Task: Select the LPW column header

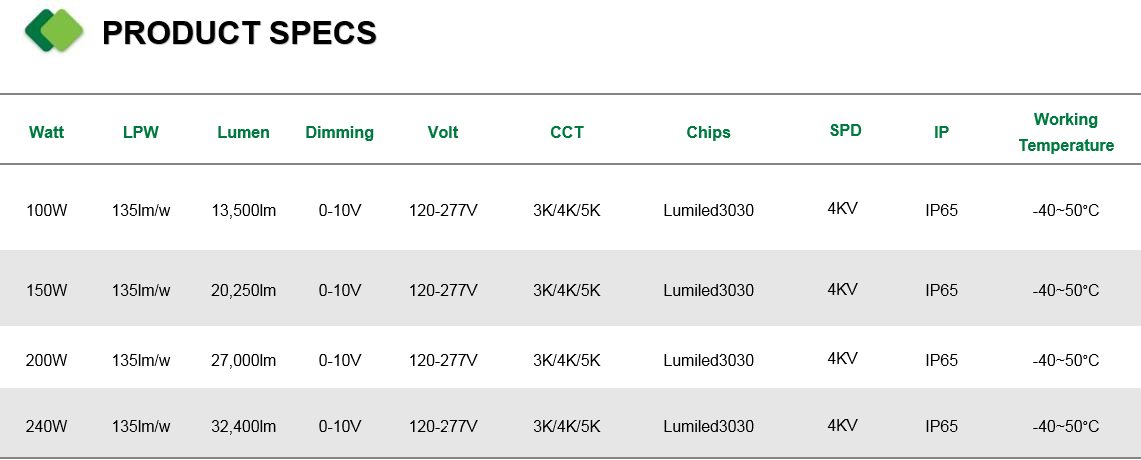Action: 140,132
